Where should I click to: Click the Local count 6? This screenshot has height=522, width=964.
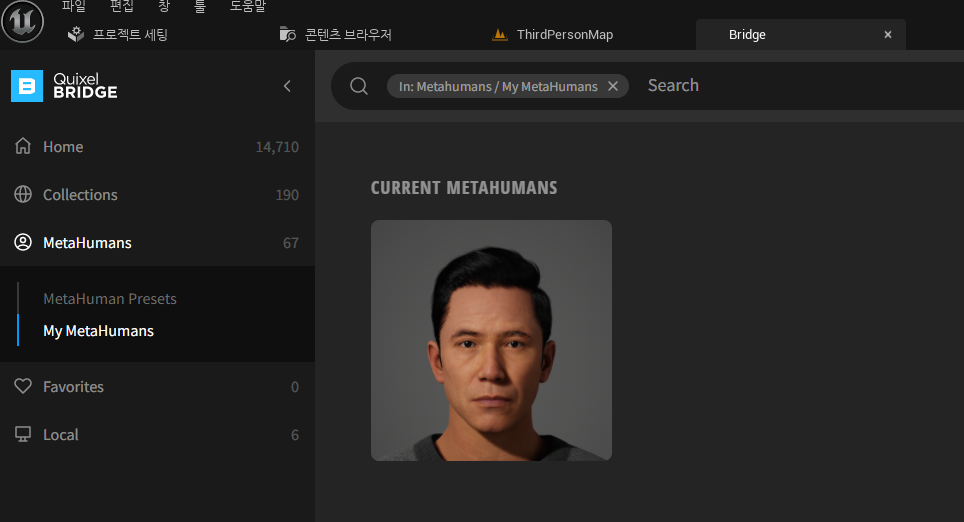pos(294,435)
